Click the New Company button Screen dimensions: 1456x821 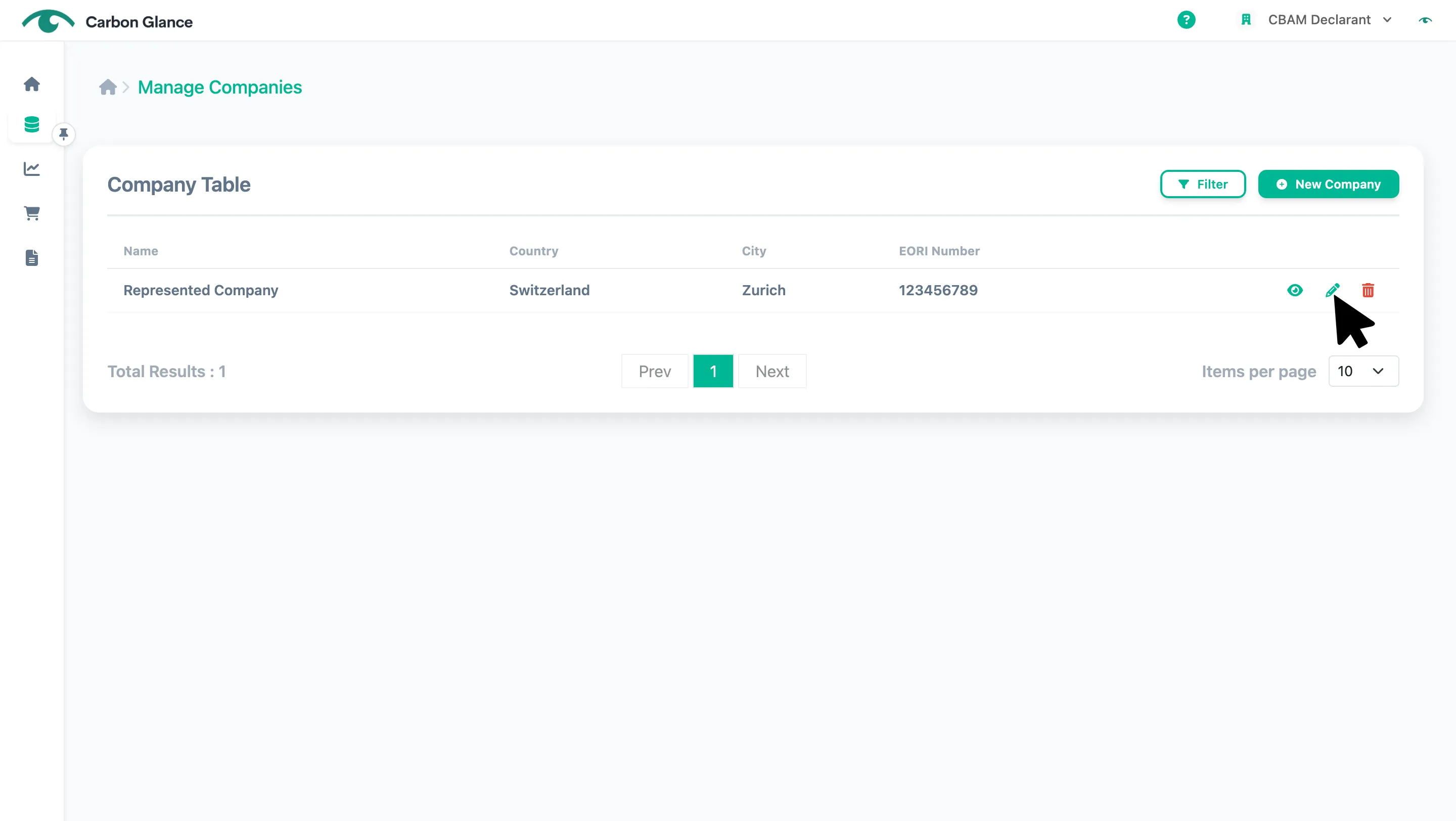[1328, 184]
